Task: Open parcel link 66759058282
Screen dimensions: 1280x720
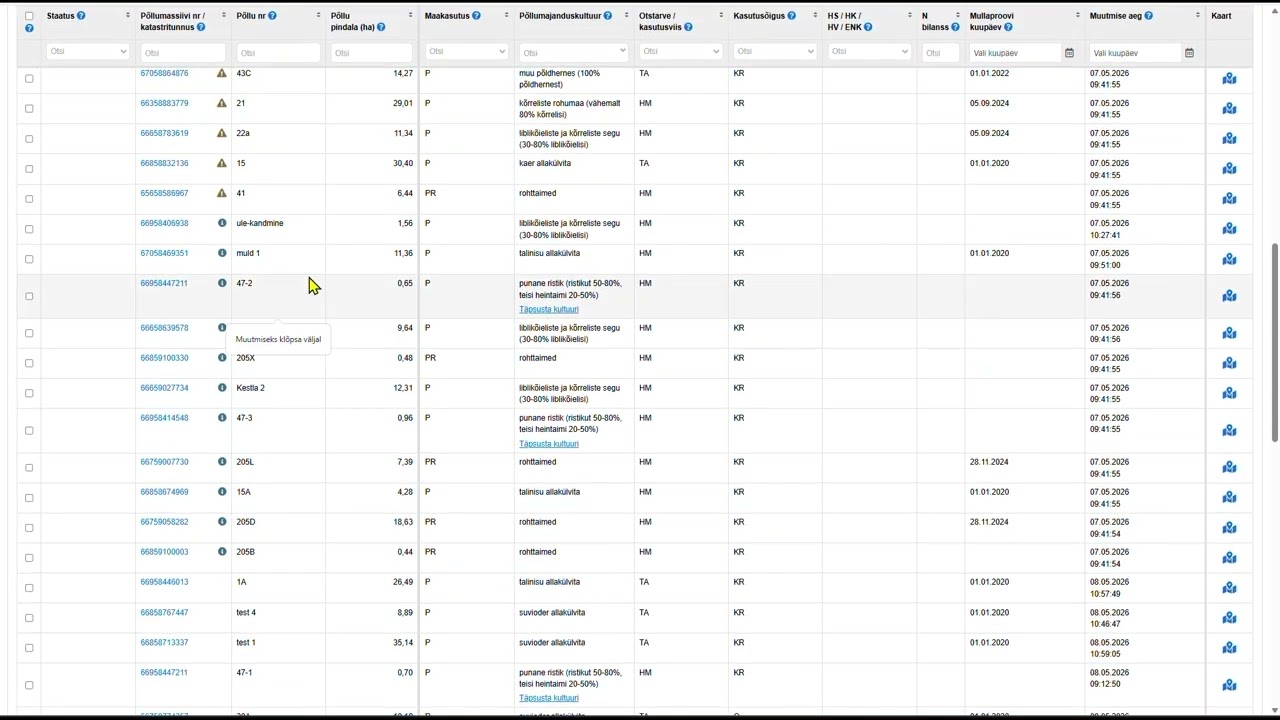Action: click(164, 522)
